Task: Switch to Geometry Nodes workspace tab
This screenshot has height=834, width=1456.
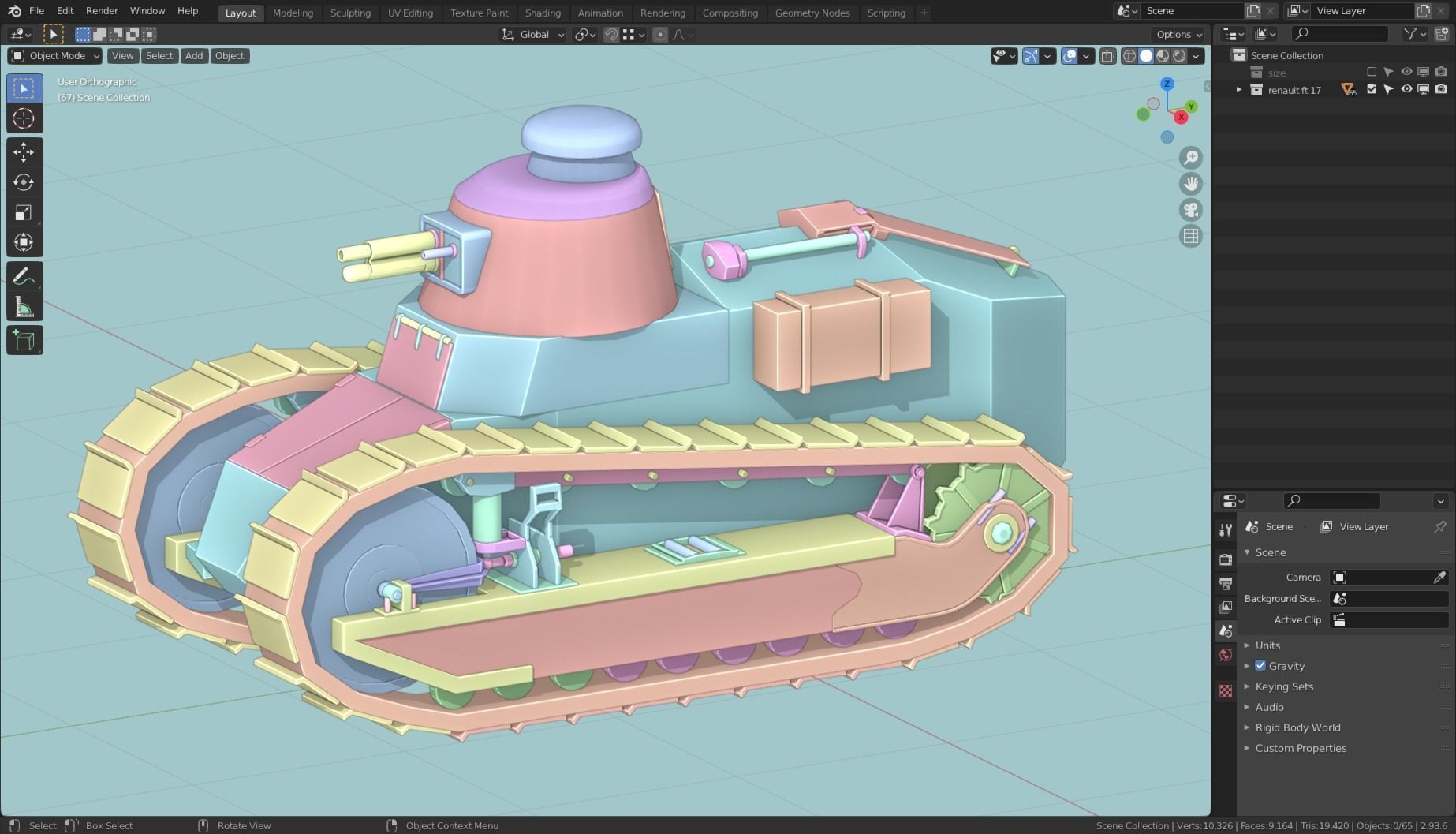Action: 812,13
